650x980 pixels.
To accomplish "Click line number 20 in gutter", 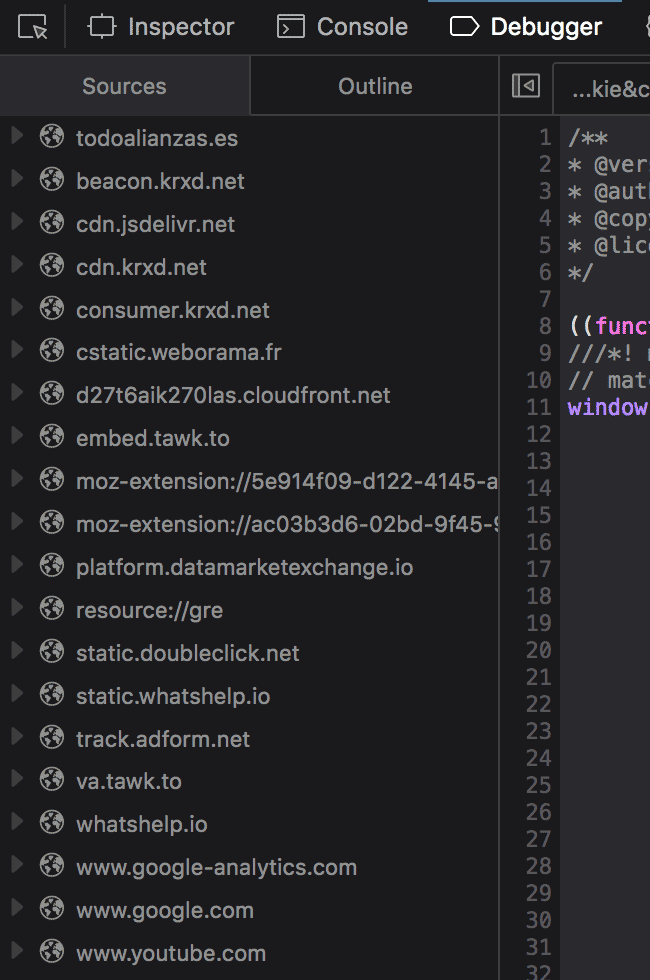I will pyautogui.click(x=539, y=650).
